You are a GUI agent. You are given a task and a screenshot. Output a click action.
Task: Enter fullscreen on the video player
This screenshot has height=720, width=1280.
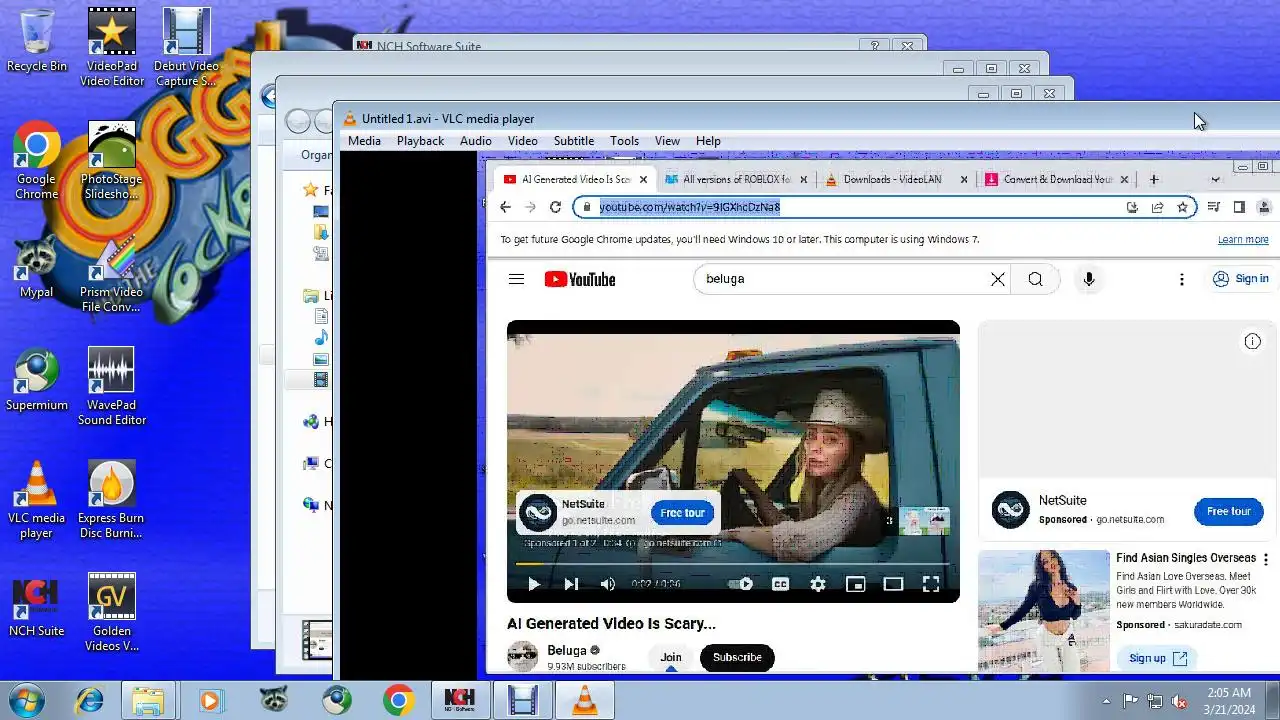point(930,584)
